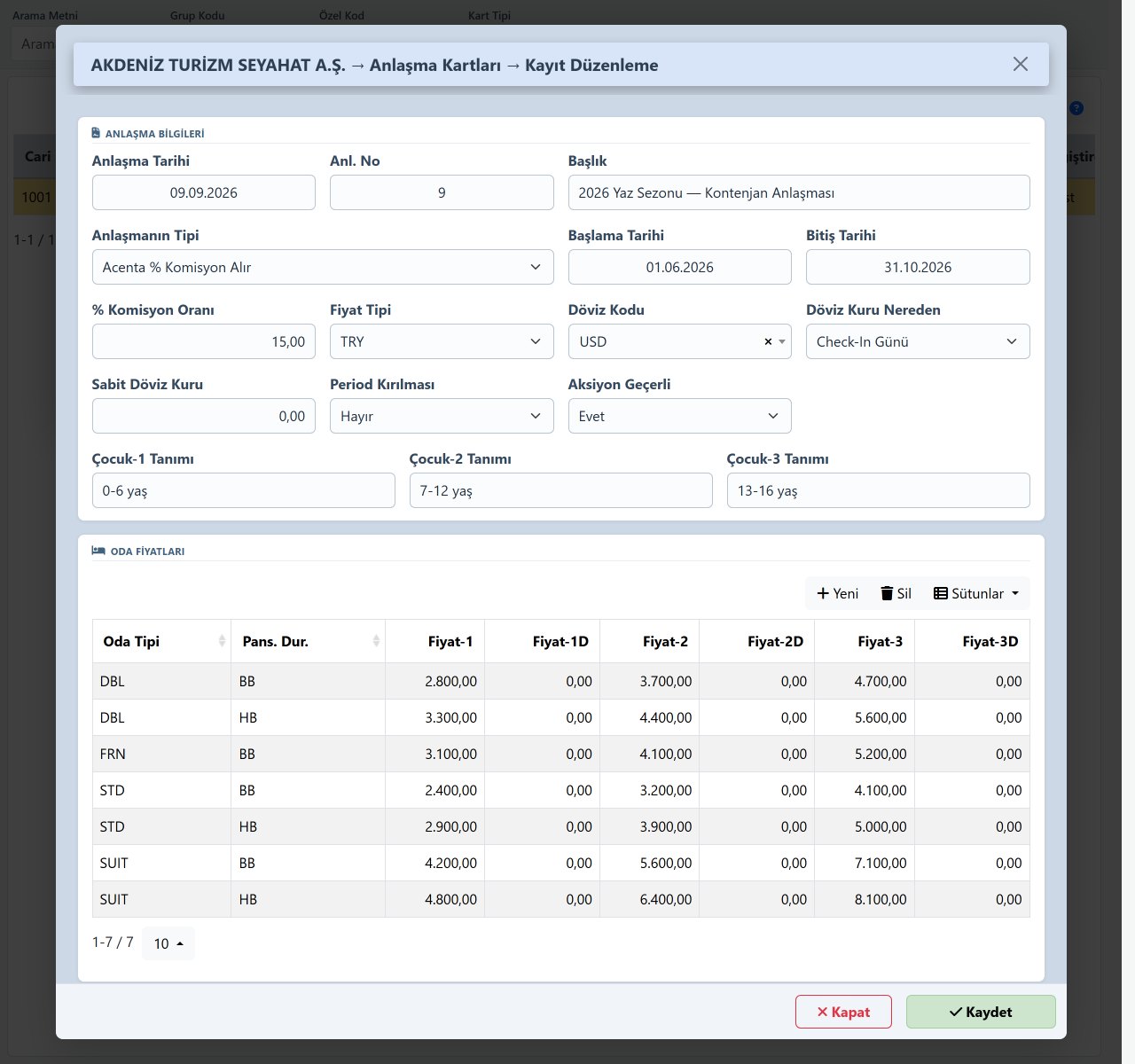
Task: Click the 1-7 / 7 record count text
Action: pyautogui.click(x=113, y=943)
